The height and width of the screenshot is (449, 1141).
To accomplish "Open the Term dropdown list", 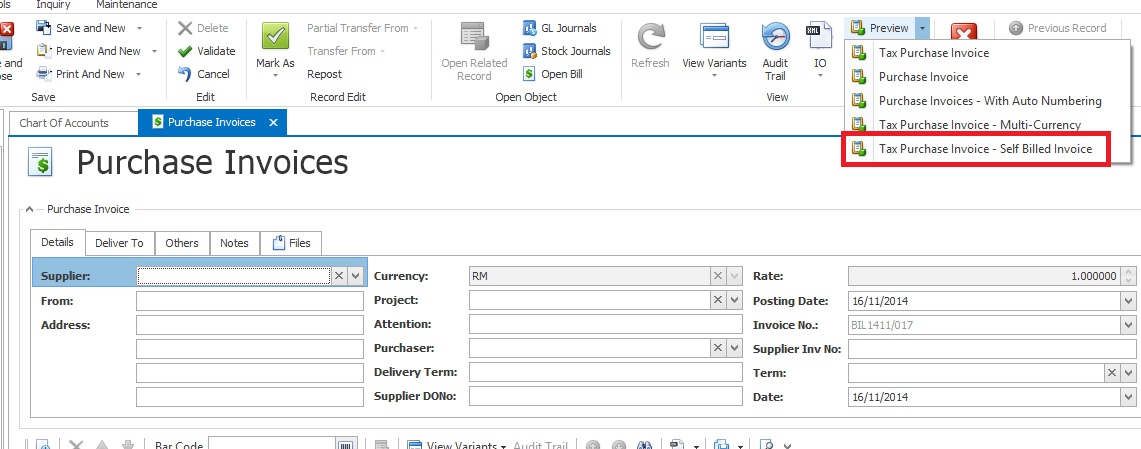I will coord(1128,373).
